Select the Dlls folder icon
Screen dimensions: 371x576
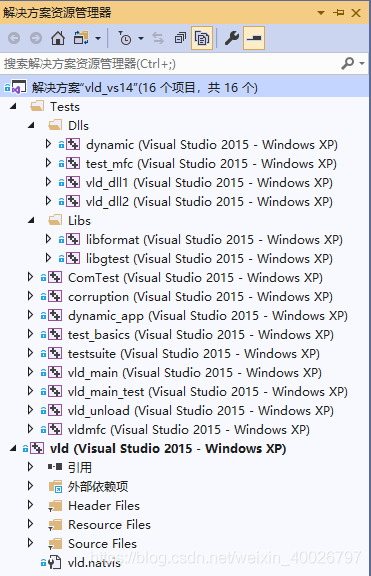[x=55, y=126]
